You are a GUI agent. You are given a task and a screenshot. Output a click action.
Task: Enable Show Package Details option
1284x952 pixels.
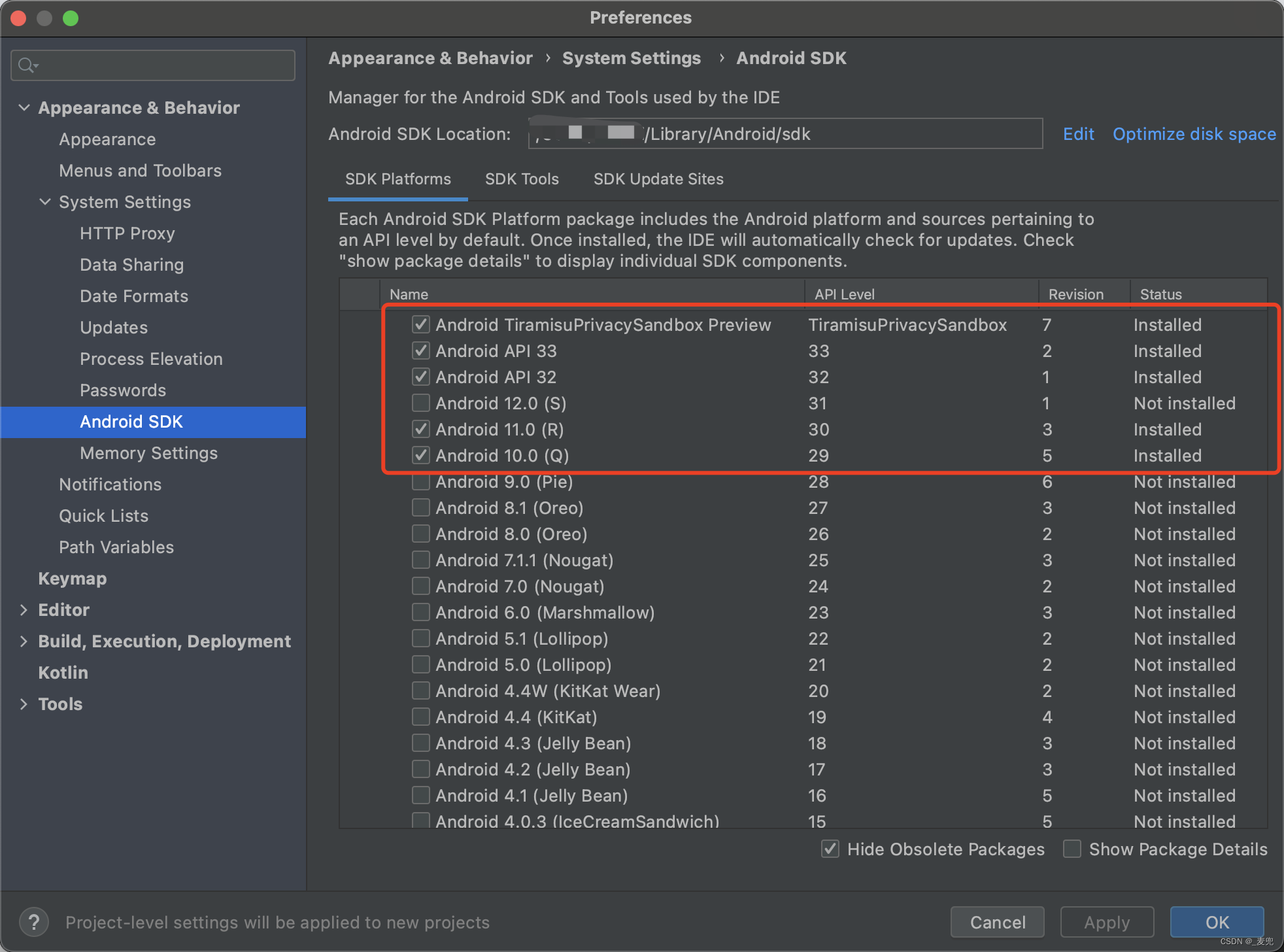click(1072, 849)
